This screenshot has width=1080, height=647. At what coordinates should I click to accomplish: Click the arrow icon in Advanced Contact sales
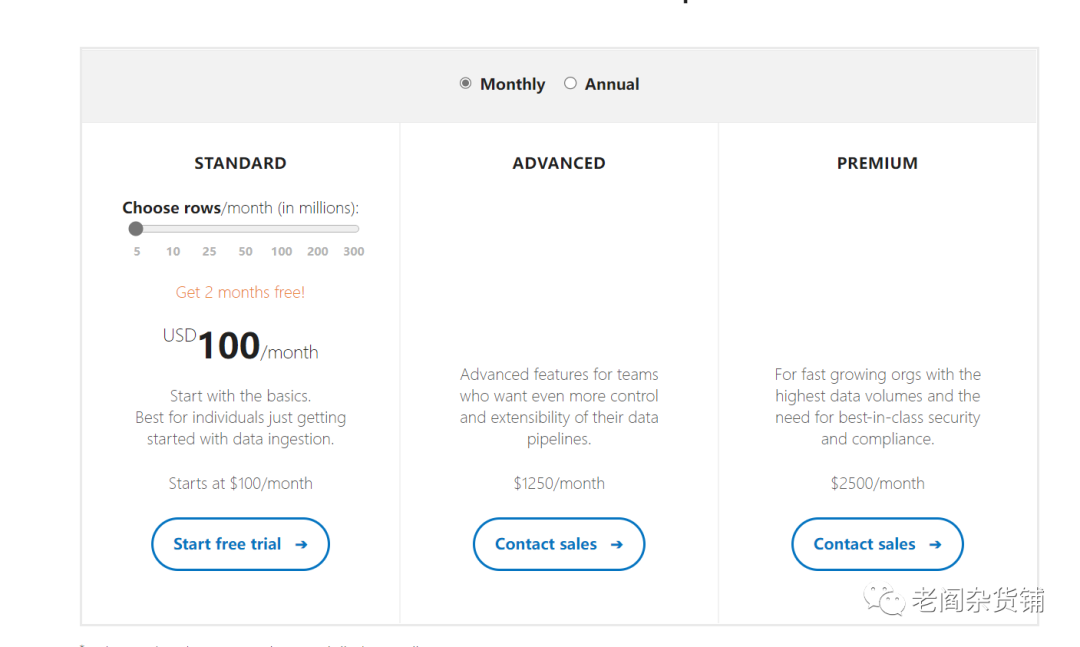[x=617, y=545]
